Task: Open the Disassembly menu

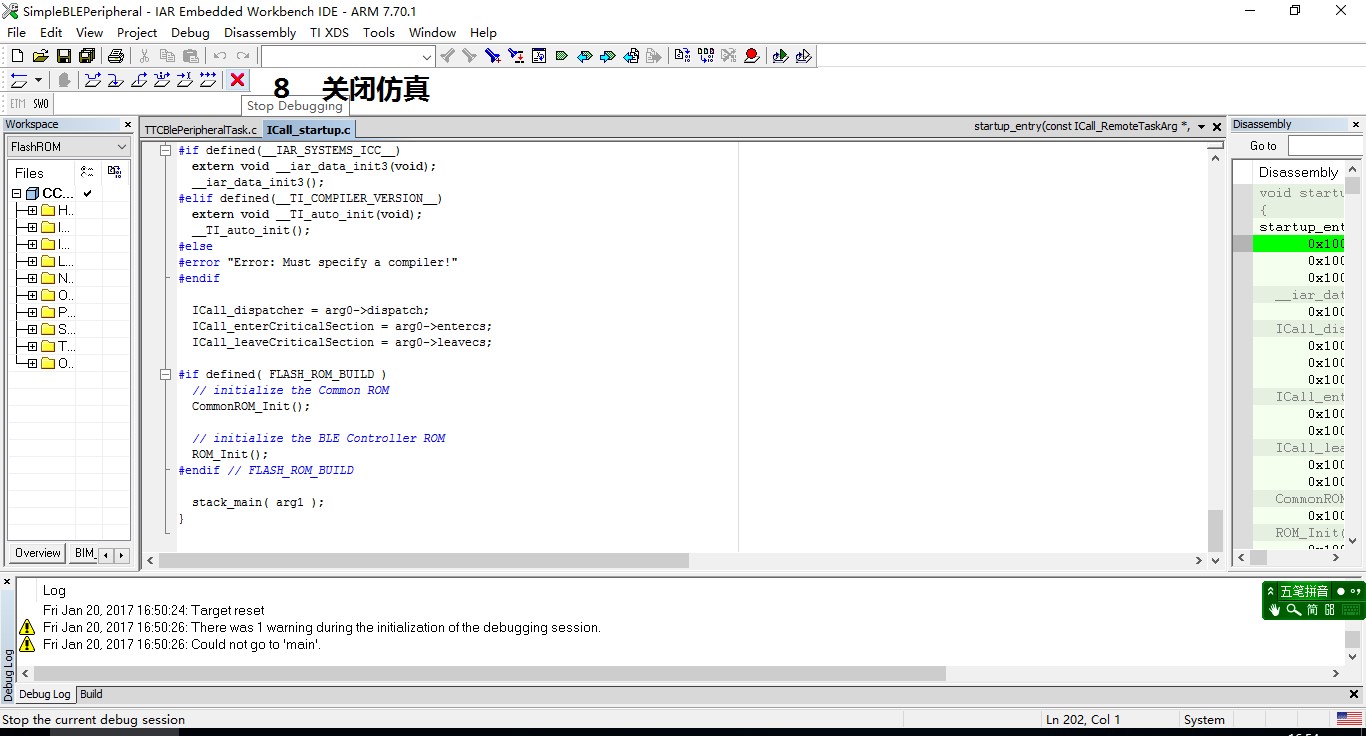Action: point(260,32)
